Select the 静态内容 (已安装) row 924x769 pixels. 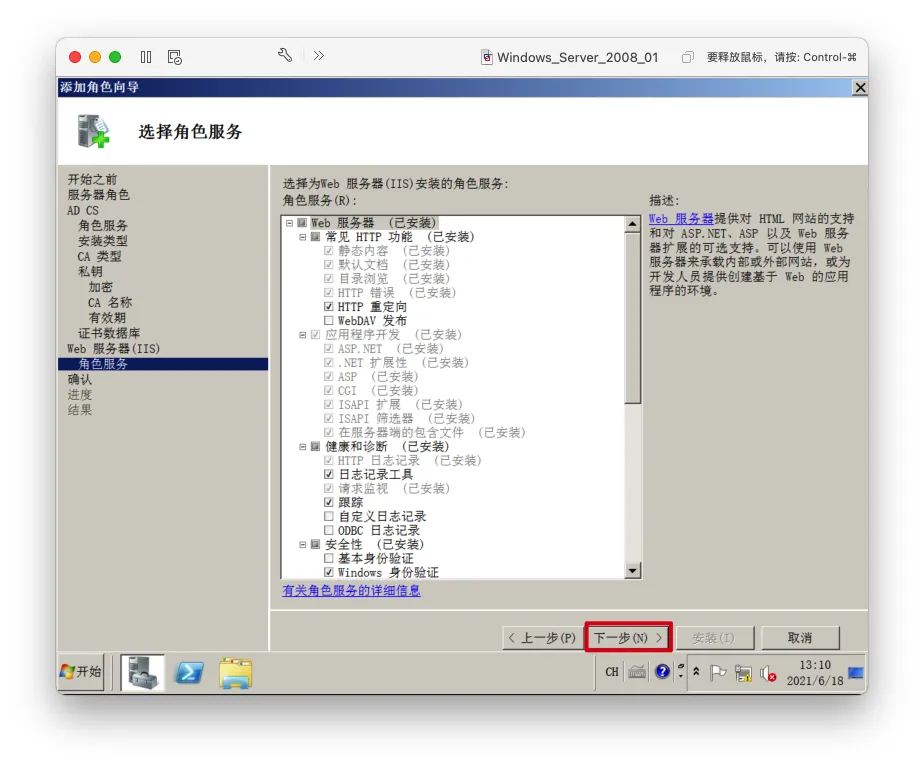coord(394,250)
